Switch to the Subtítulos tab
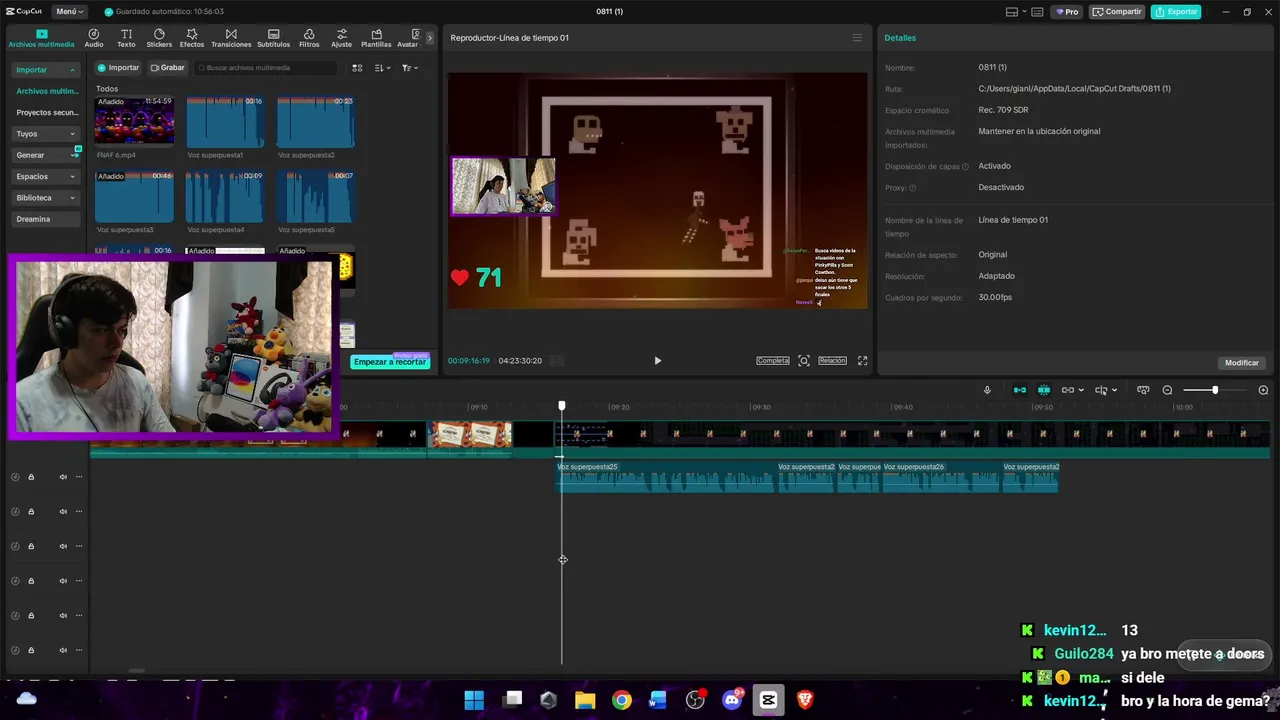The width and height of the screenshot is (1280, 720). tap(274, 38)
